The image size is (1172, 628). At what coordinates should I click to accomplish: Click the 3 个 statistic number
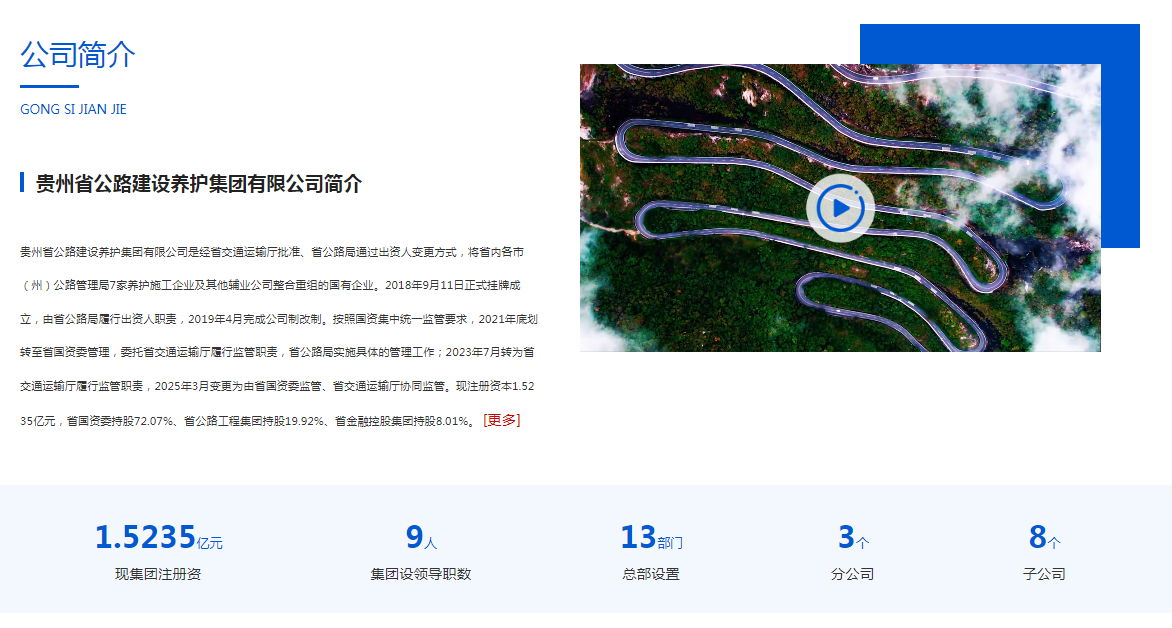pyautogui.click(x=852, y=538)
